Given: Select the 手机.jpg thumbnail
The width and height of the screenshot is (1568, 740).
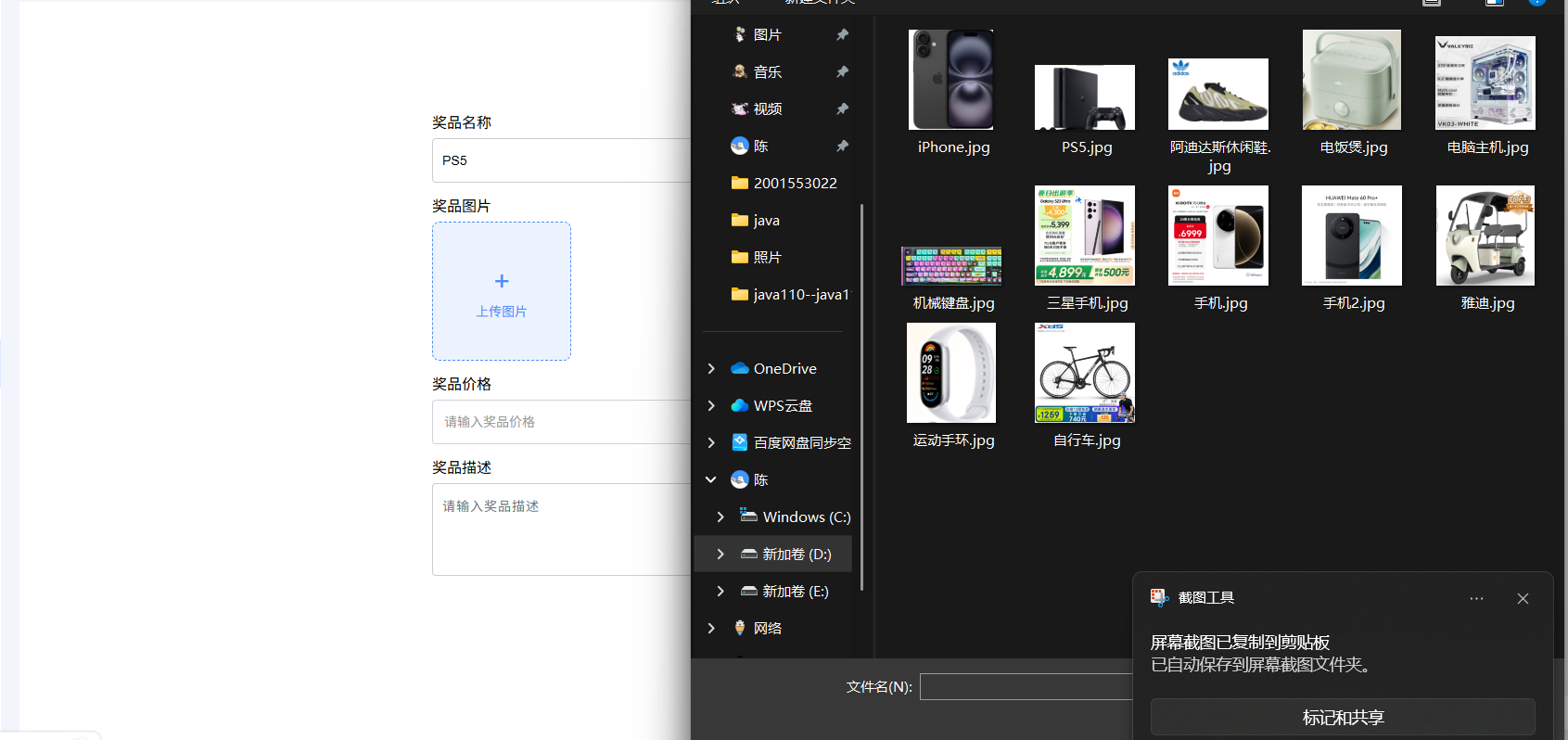Looking at the screenshot, I should click(1218, 236).
